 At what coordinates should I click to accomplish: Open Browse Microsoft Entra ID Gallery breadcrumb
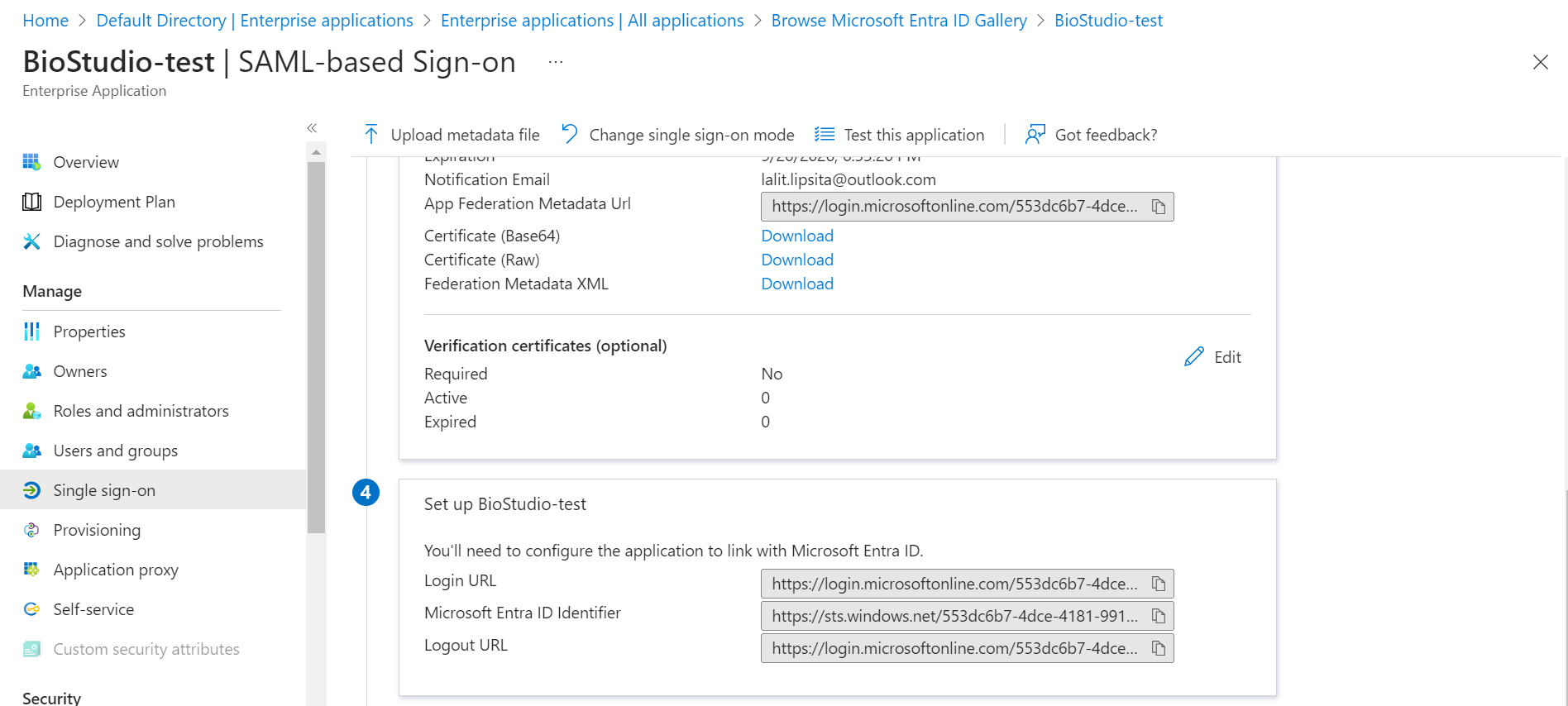tap(899, 21)
